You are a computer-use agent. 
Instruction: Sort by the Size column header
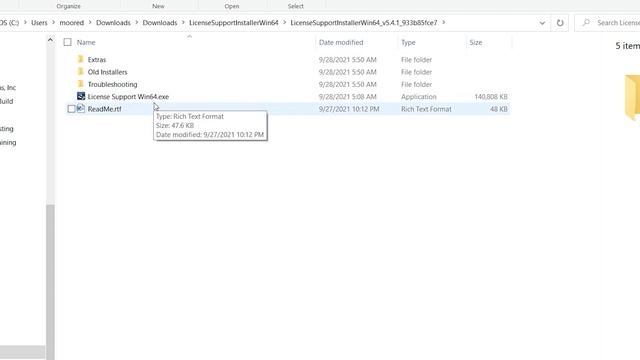(x=476, y=42)
